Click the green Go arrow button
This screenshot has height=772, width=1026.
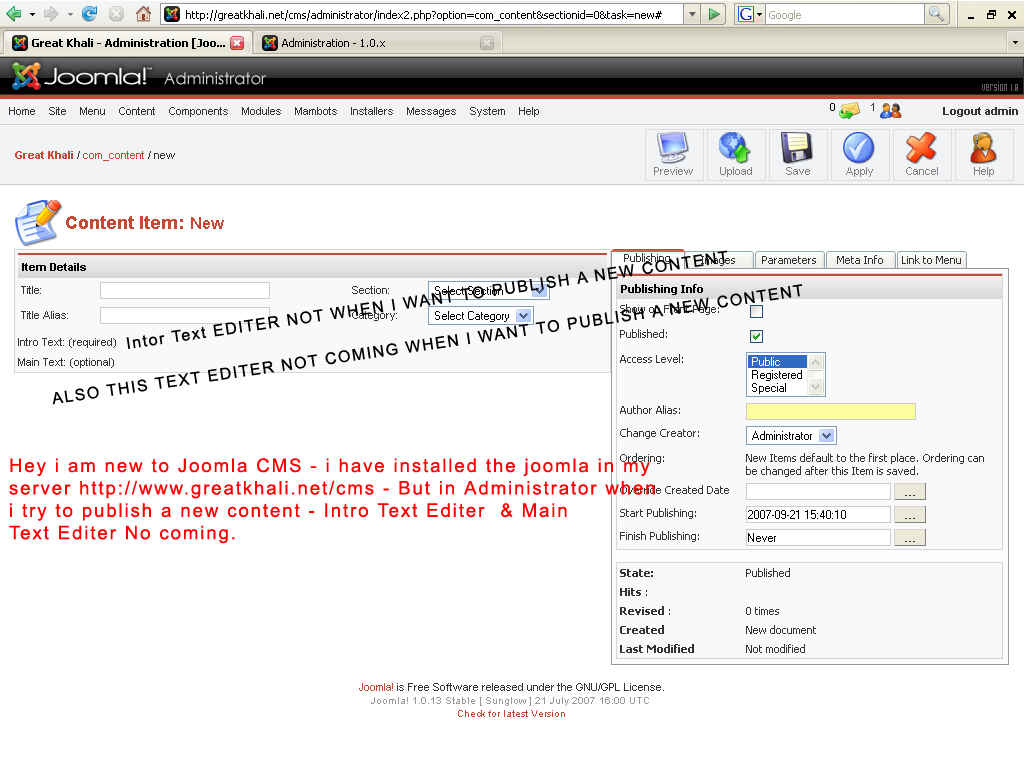coord(714,14)
